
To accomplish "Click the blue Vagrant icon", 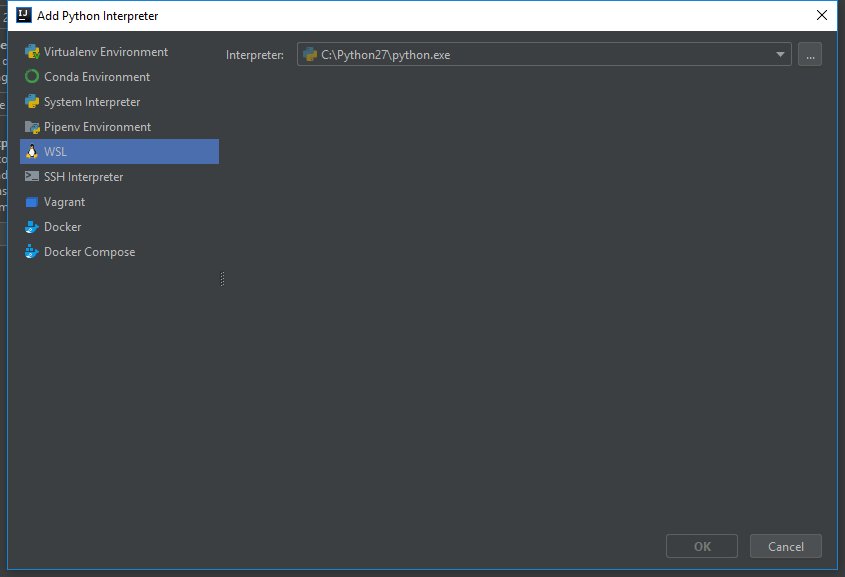I will point(32,201).
